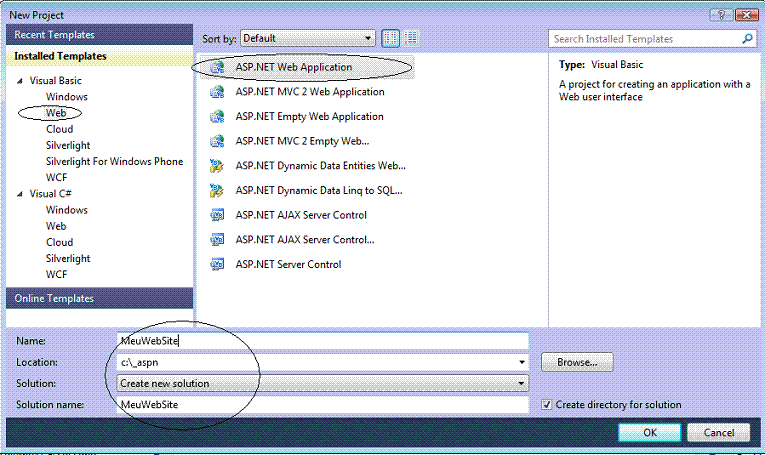Click the ASP.NET Server Control icon

217,264
